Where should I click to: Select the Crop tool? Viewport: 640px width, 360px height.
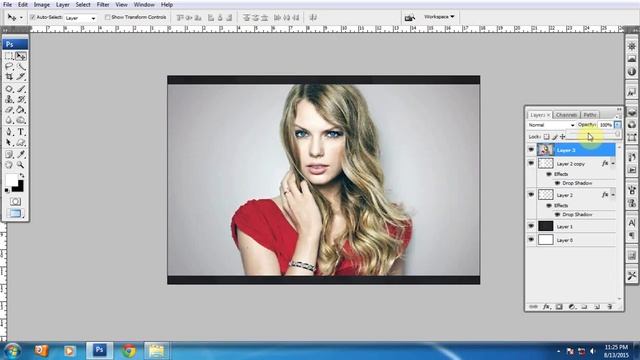[x=9, y=77]
